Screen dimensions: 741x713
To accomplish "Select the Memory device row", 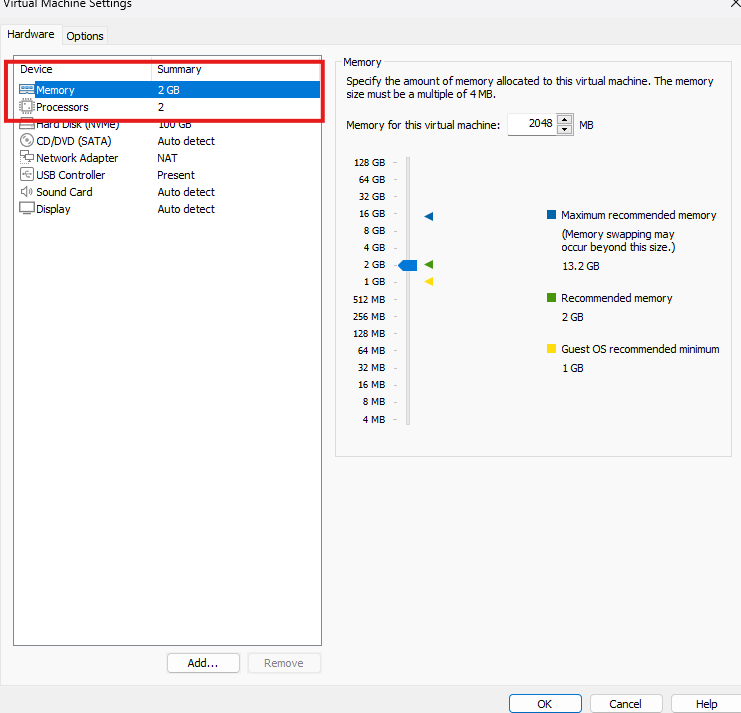I will (x=169, y=90).
